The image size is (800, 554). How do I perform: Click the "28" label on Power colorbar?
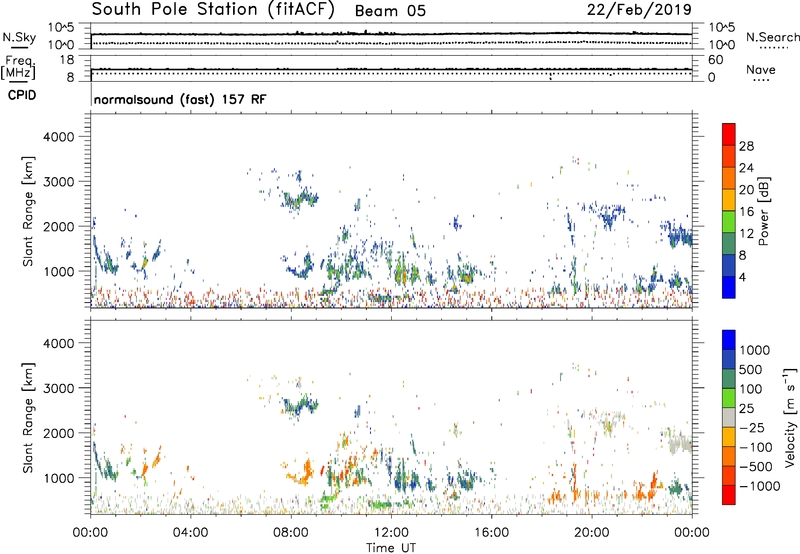[746, 146]
